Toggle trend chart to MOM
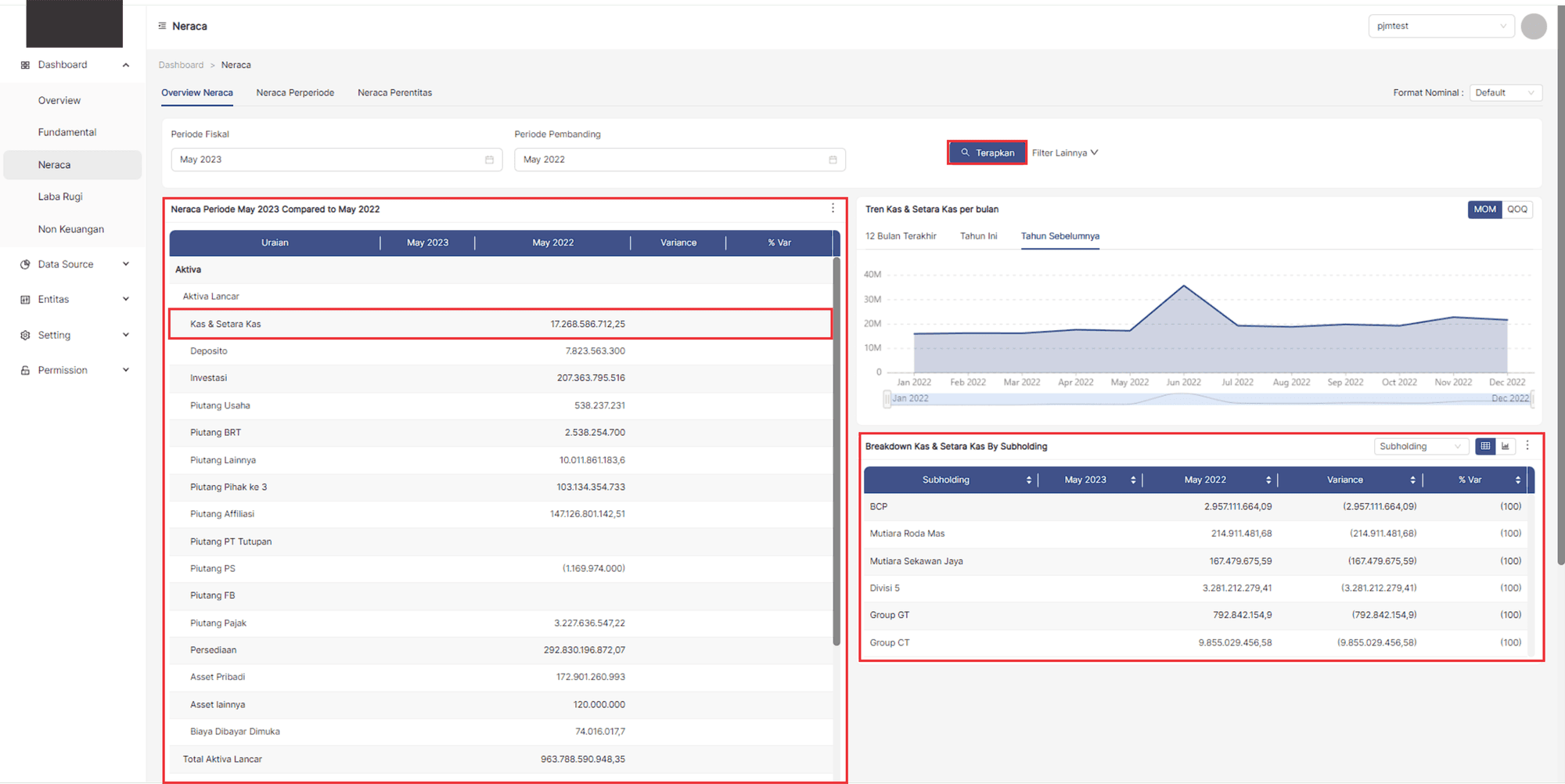 point(1484,209)
